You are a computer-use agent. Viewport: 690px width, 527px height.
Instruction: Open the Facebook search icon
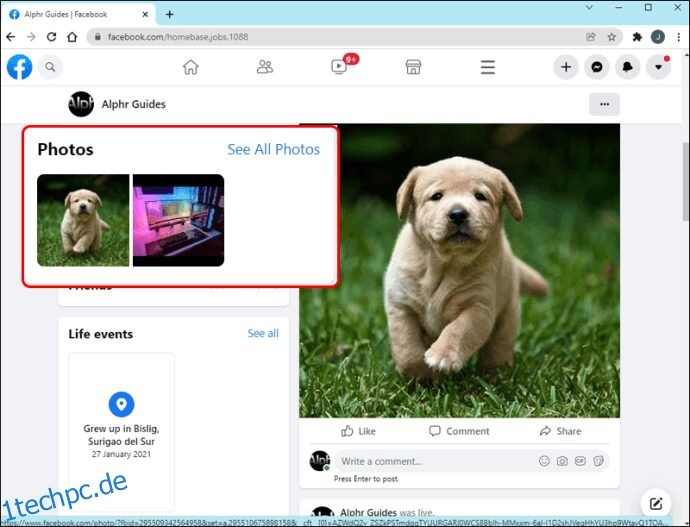[x=50, y=67]
